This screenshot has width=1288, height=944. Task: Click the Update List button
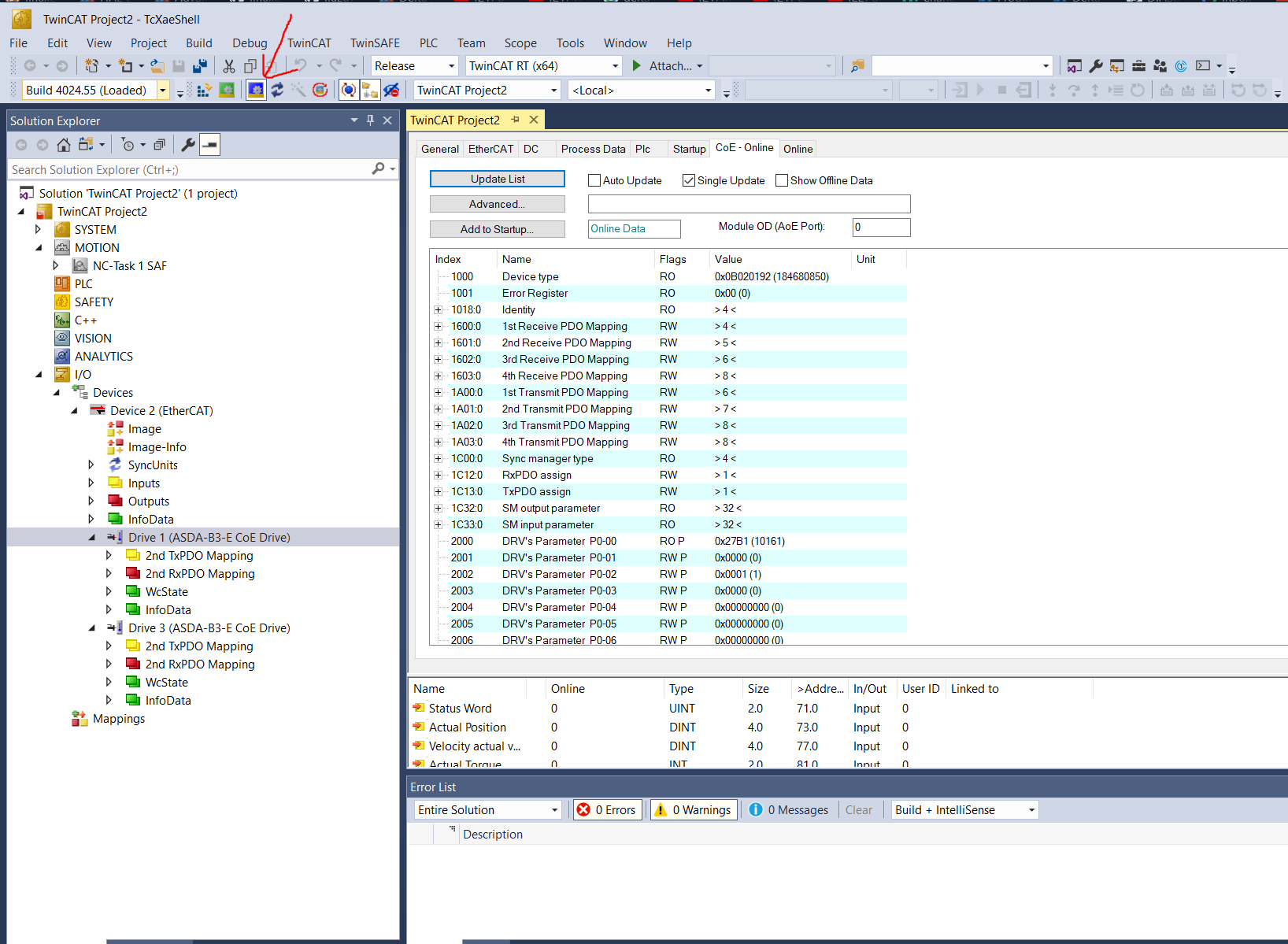(x=498, y=180)
